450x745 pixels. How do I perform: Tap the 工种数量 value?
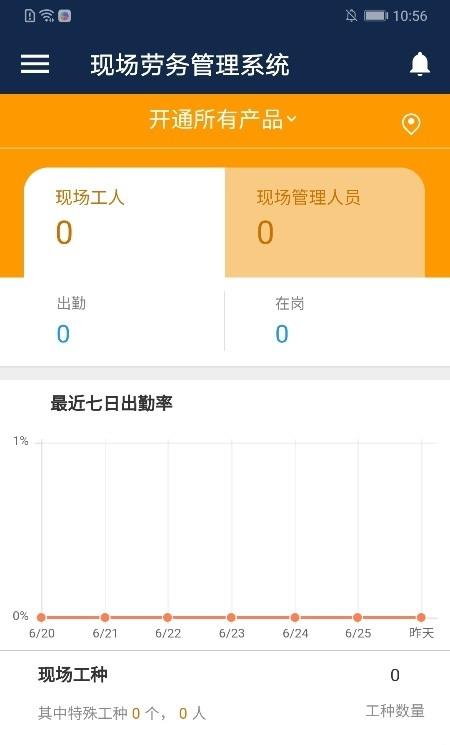click(394, 675)
